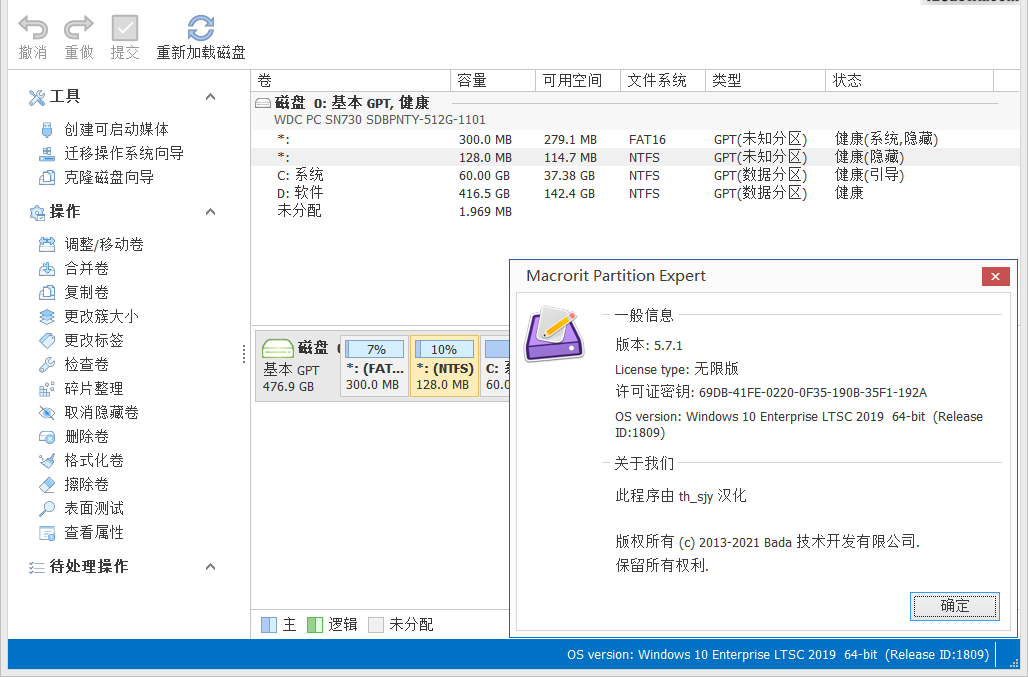Sort by 类型 column header
1028x677 pixels.
pyautogui.click(x=765, y=81)
